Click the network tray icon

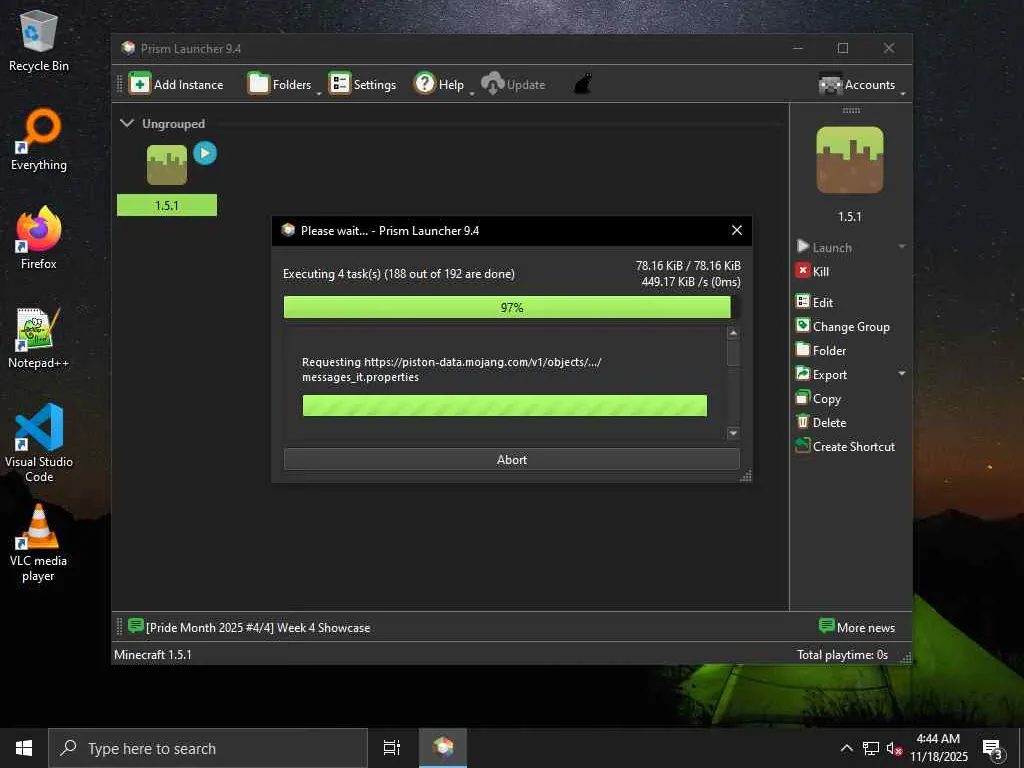pyautogui.click(x=871, y=748)
